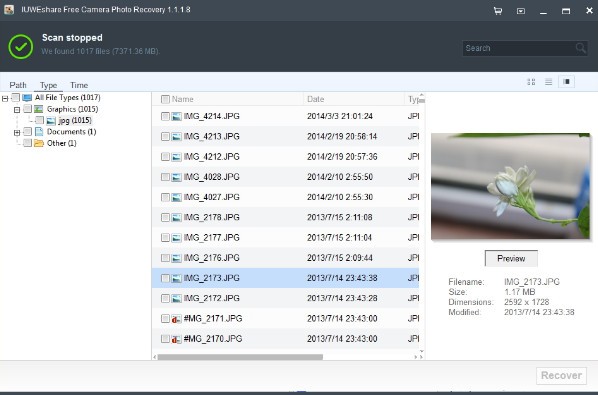
Task: Toggle the select-all checkbox beside Name
Action: point(165,100)
